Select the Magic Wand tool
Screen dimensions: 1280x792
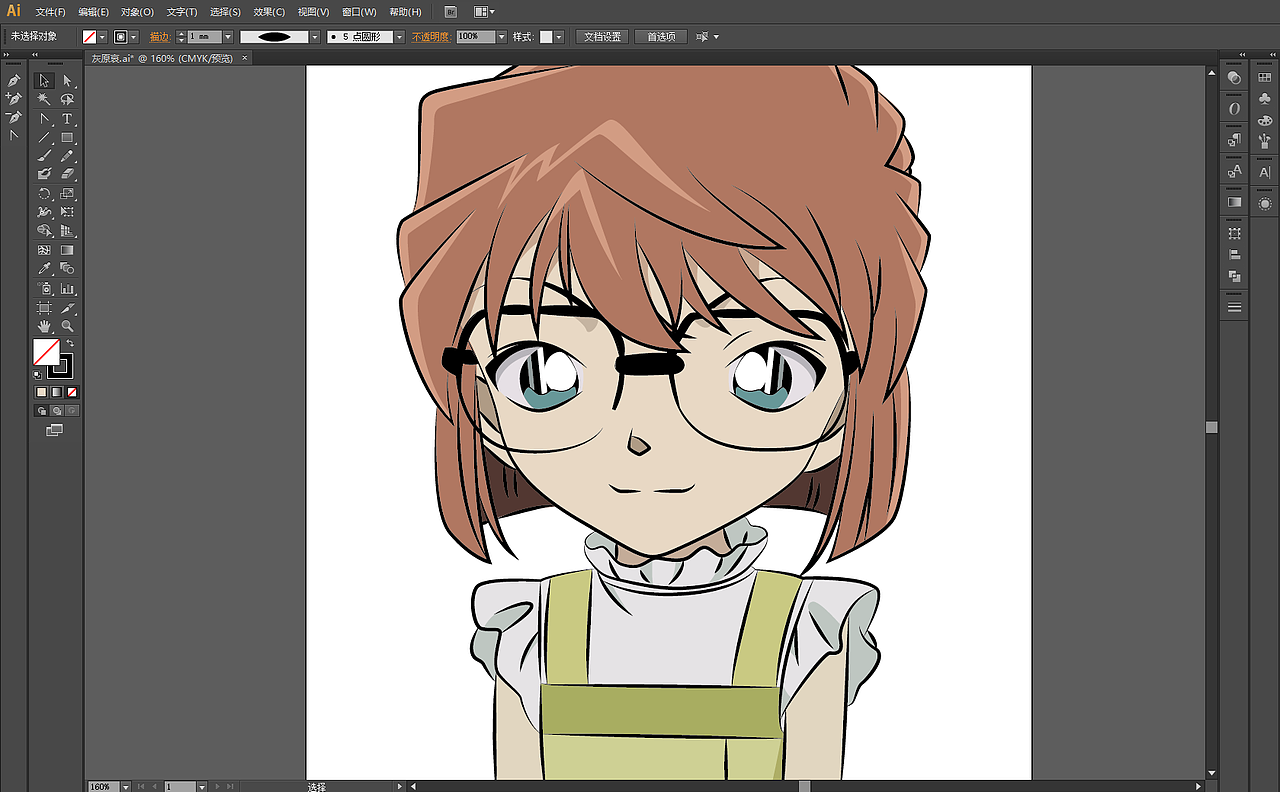[44, 99]
